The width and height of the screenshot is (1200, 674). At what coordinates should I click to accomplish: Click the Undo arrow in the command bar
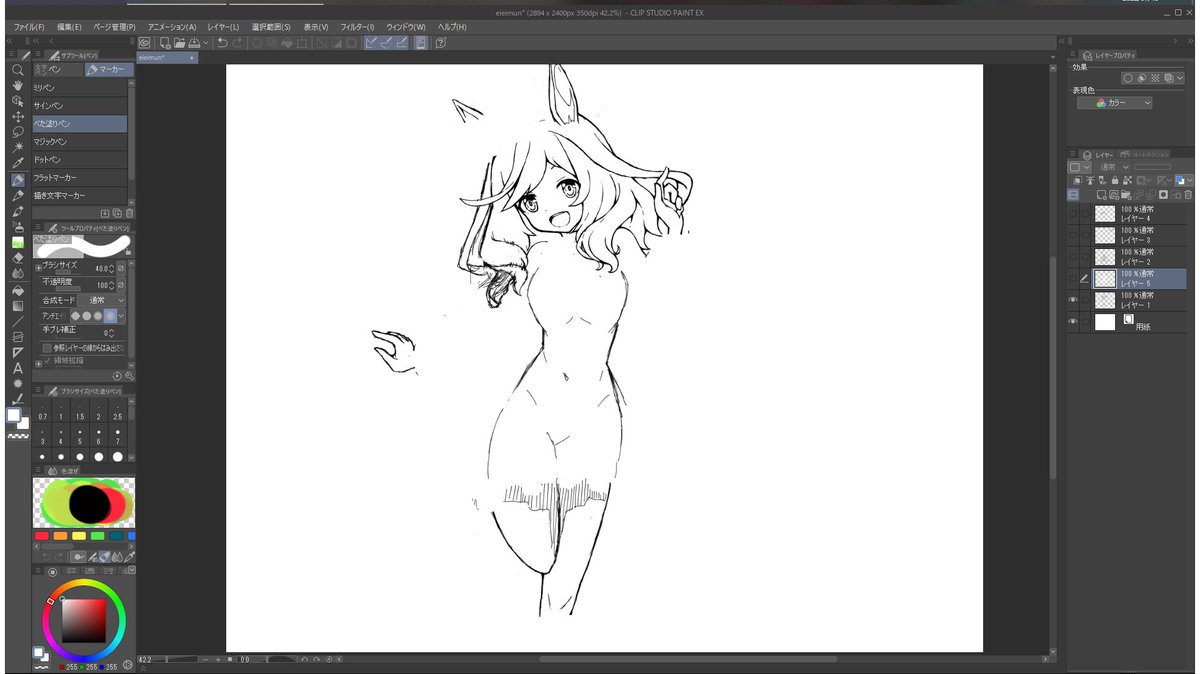[x=222, y=43]
